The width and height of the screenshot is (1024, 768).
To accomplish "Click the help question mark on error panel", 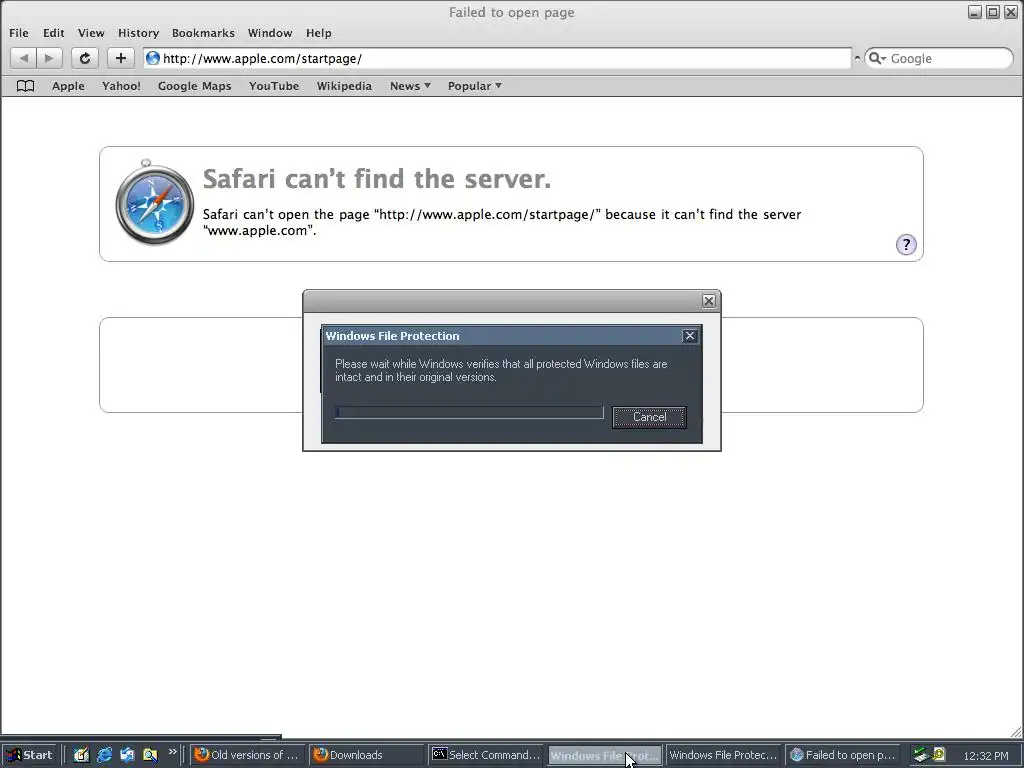I will click(x=906, y=245).
